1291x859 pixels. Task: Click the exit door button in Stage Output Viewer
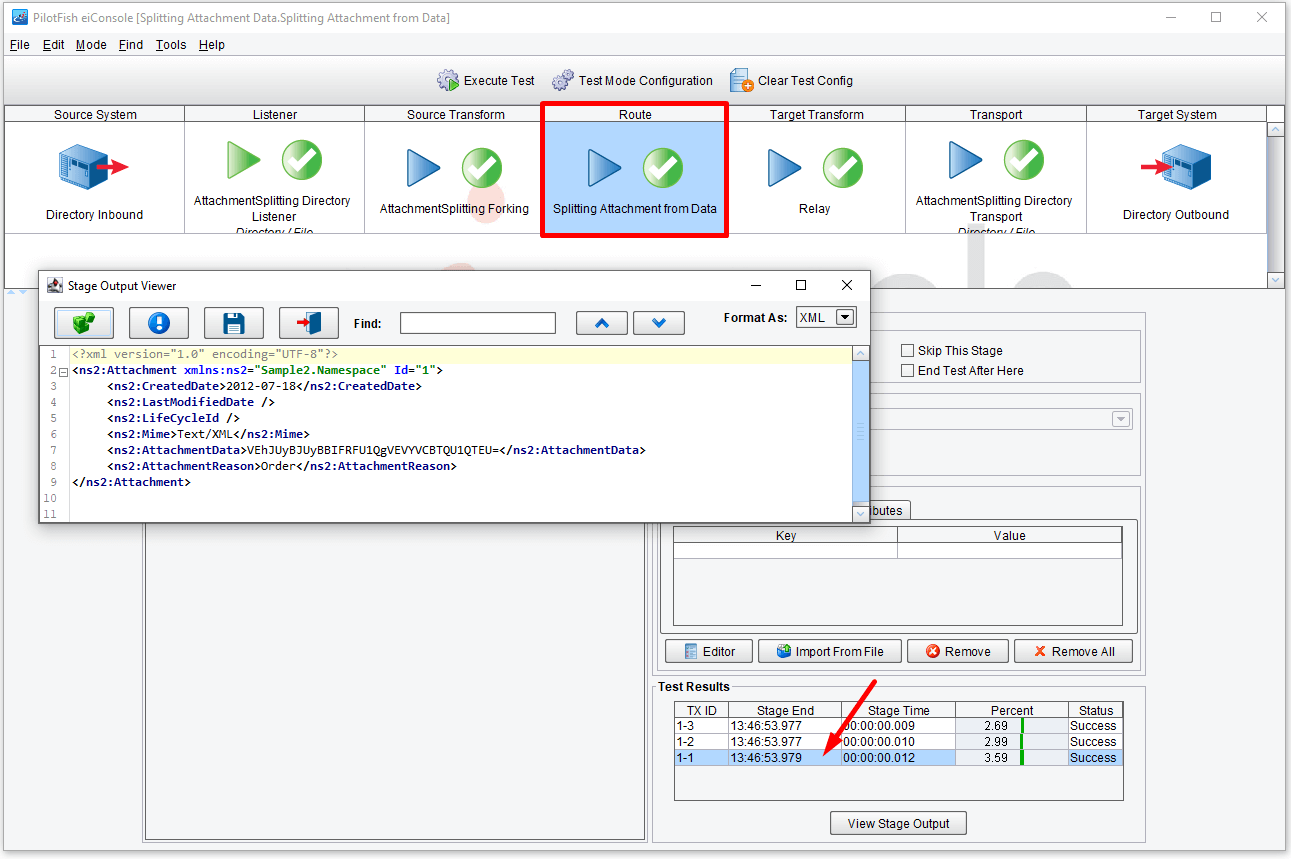(309, 323)
